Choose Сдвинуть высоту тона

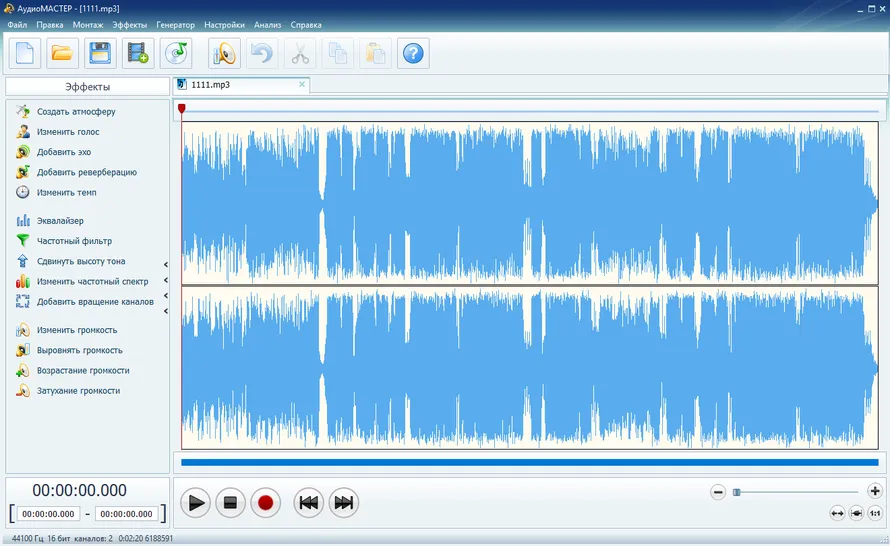point(81,261)
